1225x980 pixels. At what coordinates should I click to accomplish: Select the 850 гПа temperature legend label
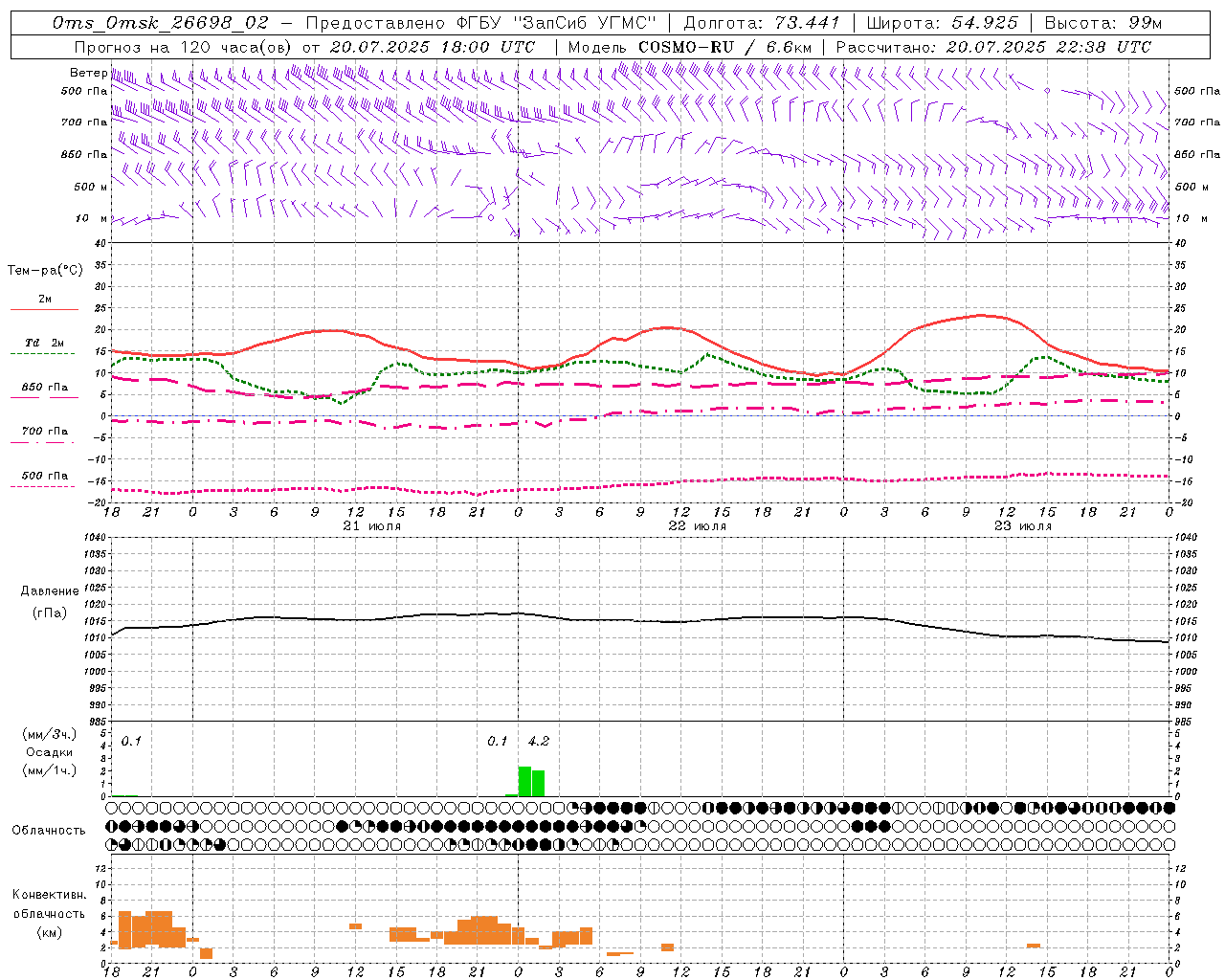click(x=45, y=388)
